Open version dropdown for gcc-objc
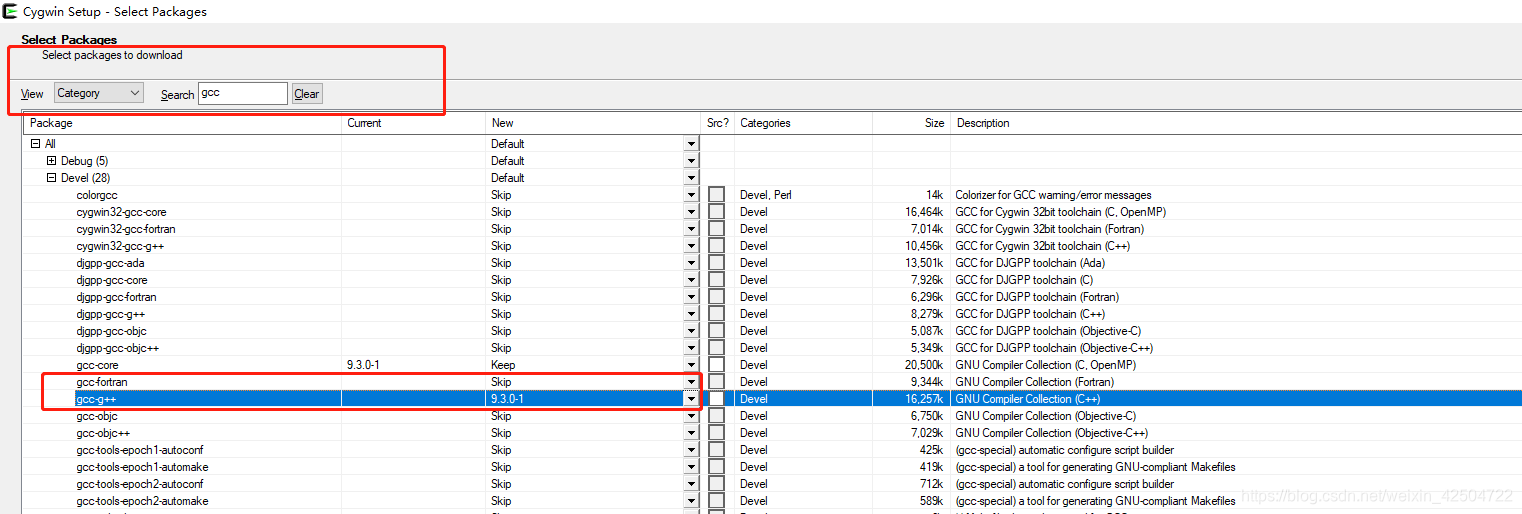This screenshot has width=1522, height=514. pyautogui.click(x=691, y=416)
